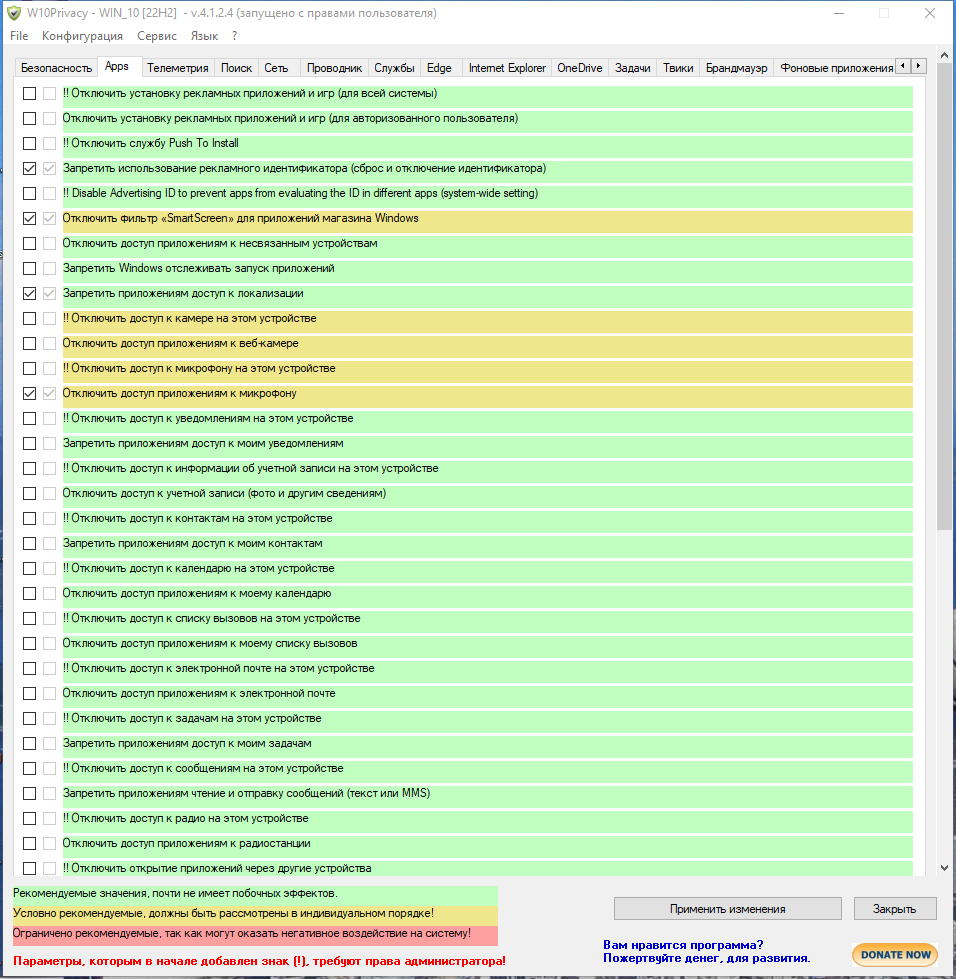Image resolution: width=956 pixels, height=979 pixels.
Task: Select text Отключить доступ приложениям к несвязанным устройствам
Action: [x=220, y=244]
